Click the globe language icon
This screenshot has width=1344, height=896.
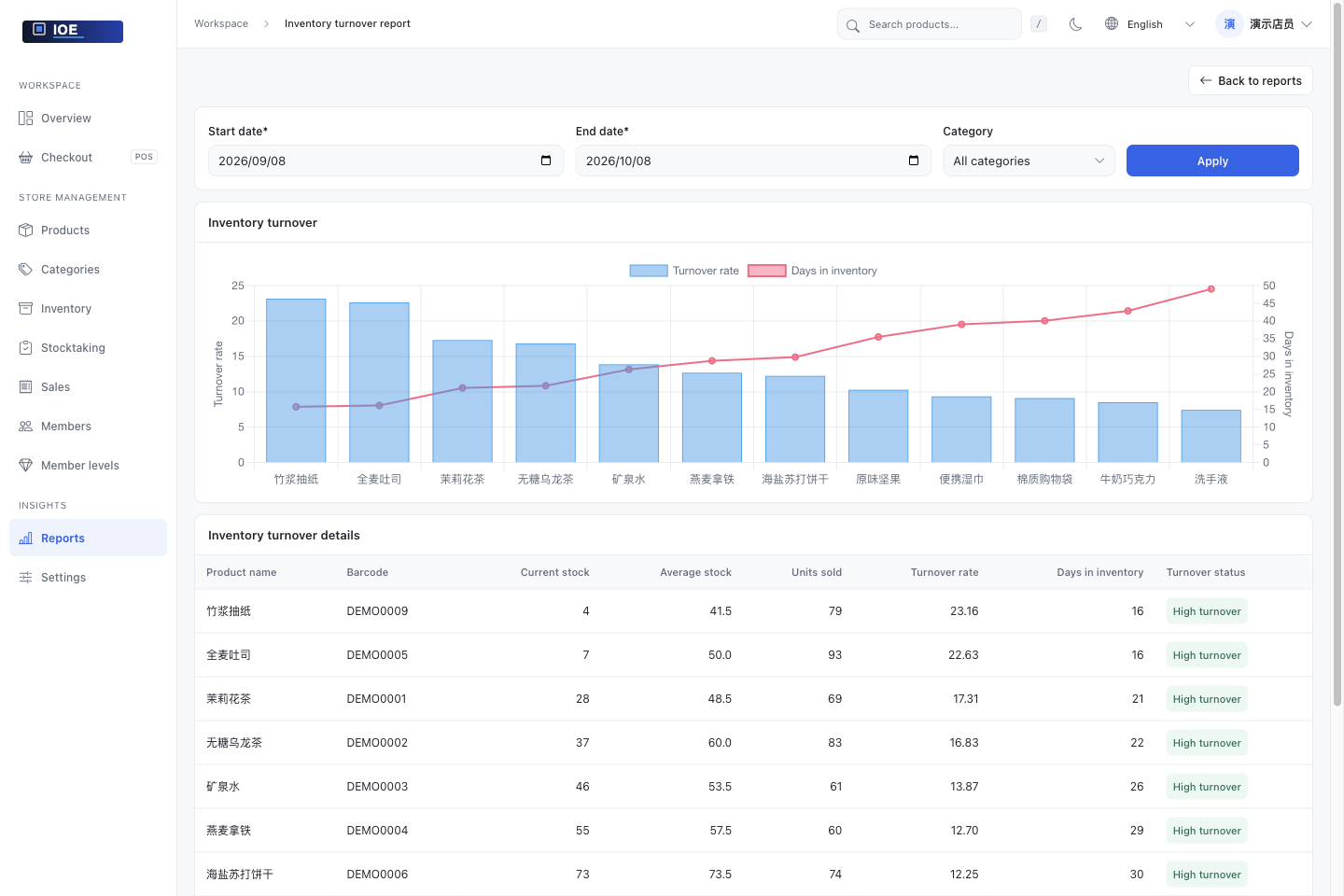coord(1112,24)
